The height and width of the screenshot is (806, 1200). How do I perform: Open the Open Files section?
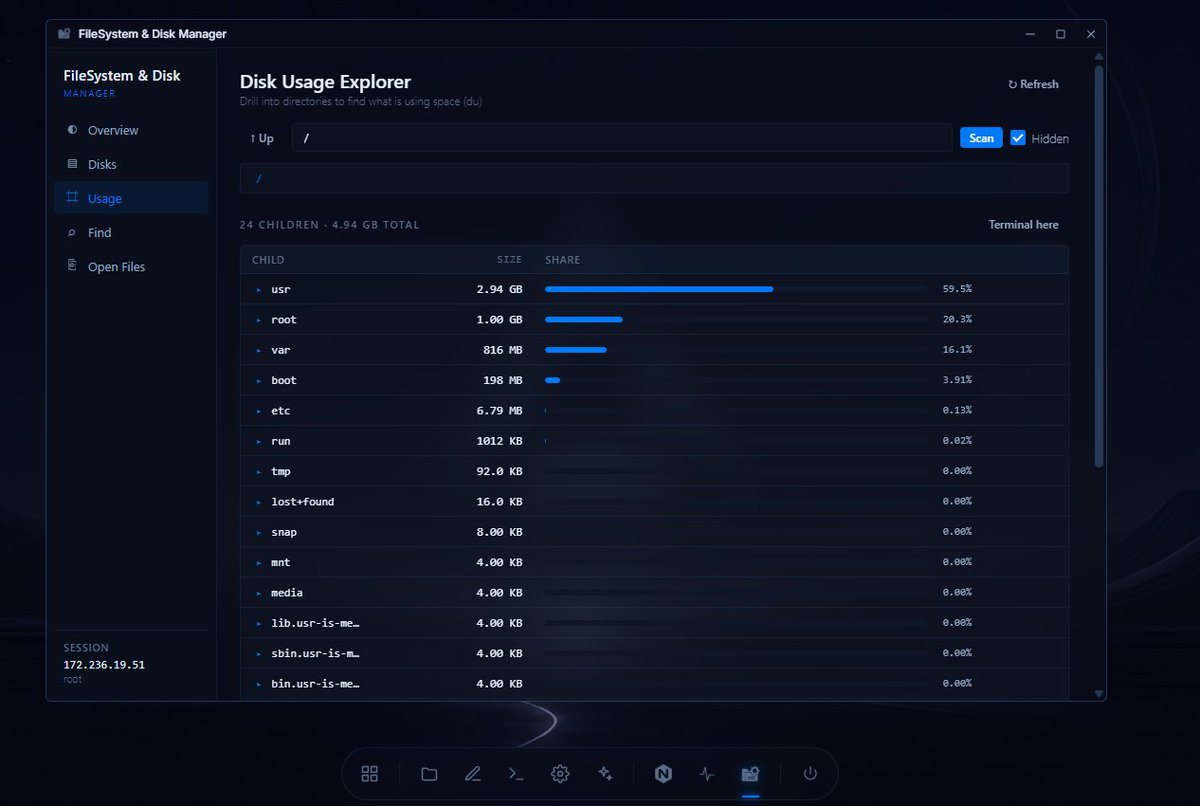pos(131,266)
